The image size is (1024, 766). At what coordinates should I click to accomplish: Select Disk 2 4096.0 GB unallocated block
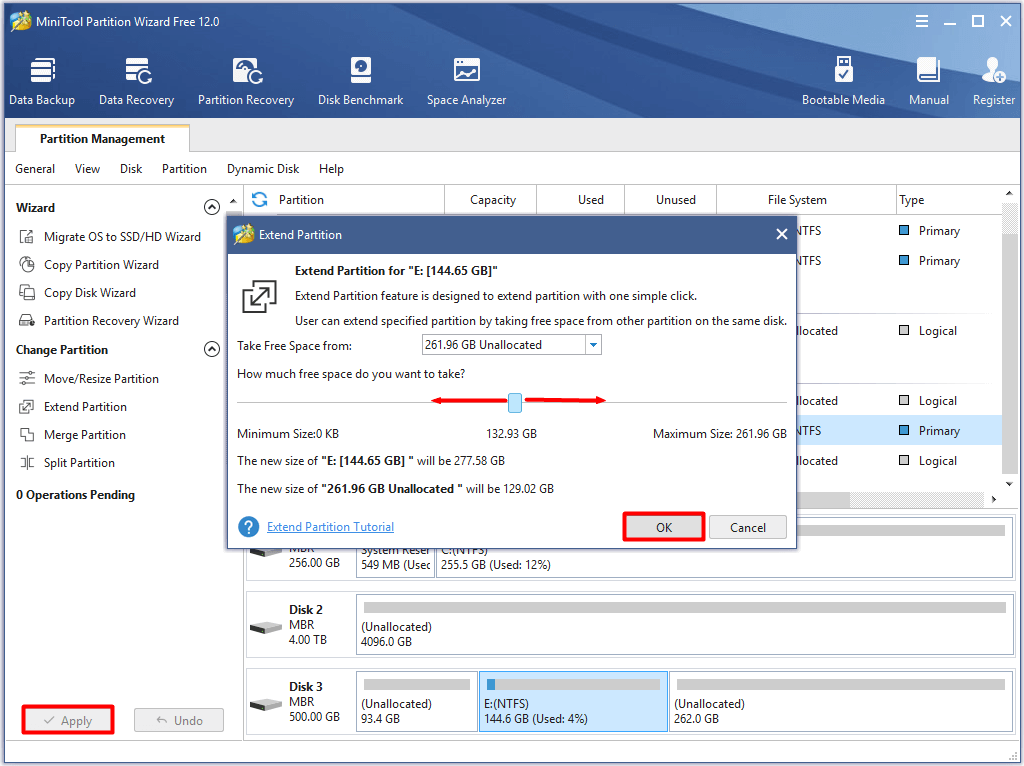tap(684, 624)
